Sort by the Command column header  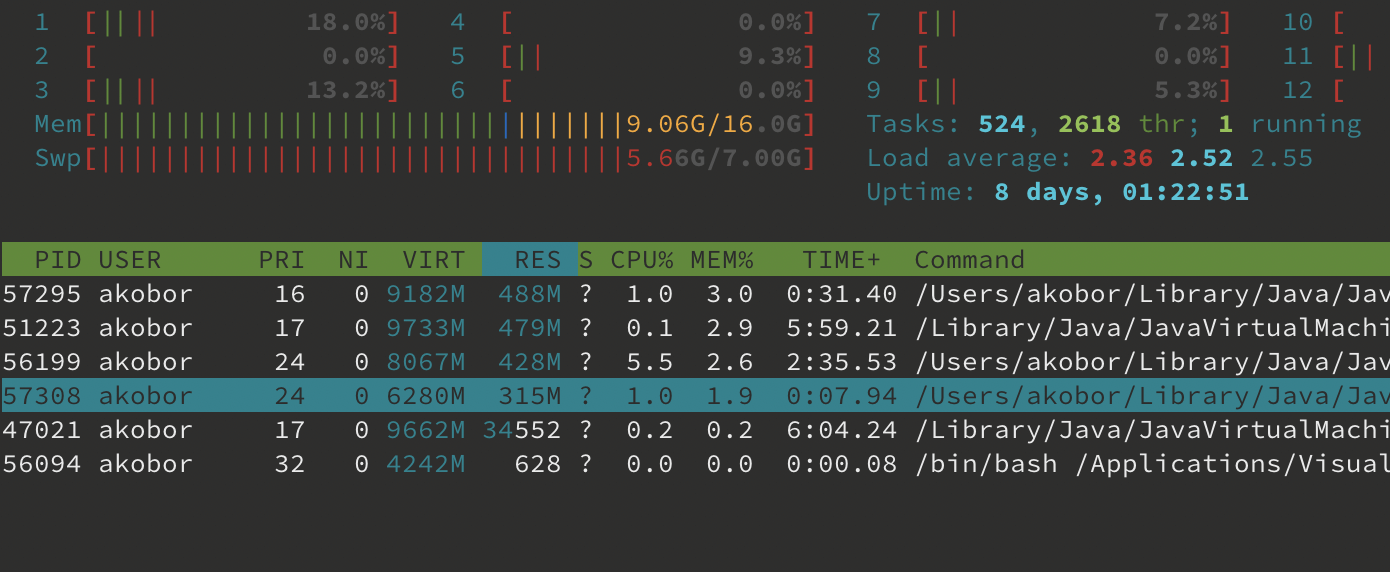point(970,260)
